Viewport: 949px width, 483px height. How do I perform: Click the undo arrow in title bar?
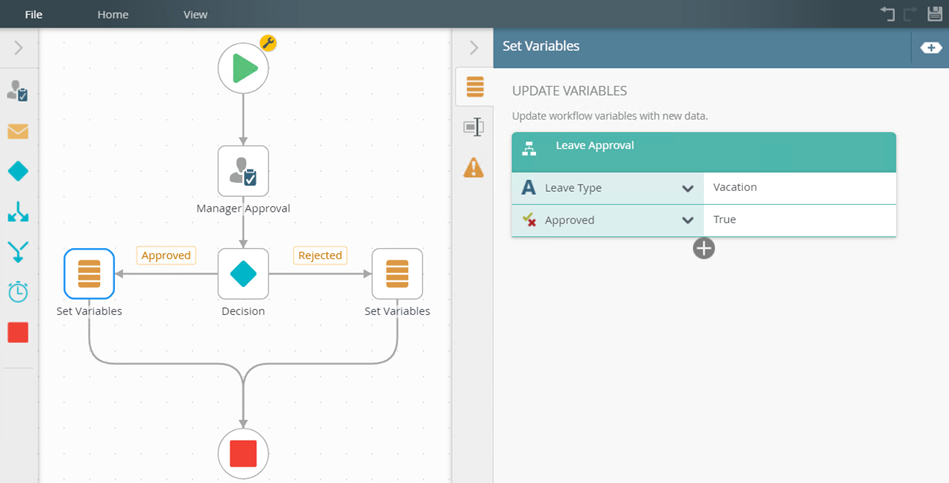coord(887,14)
